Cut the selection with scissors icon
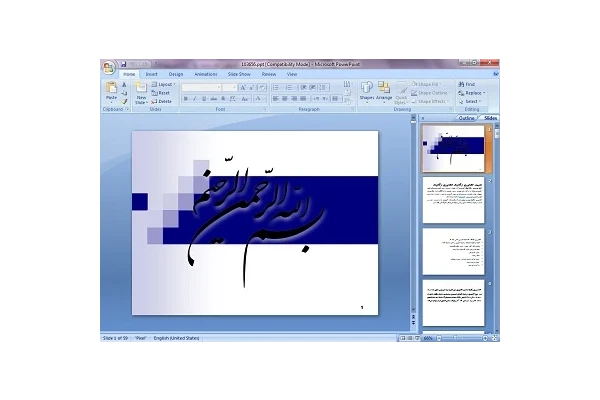The height and width of the screenshot is (400, 600). (124, 85)
